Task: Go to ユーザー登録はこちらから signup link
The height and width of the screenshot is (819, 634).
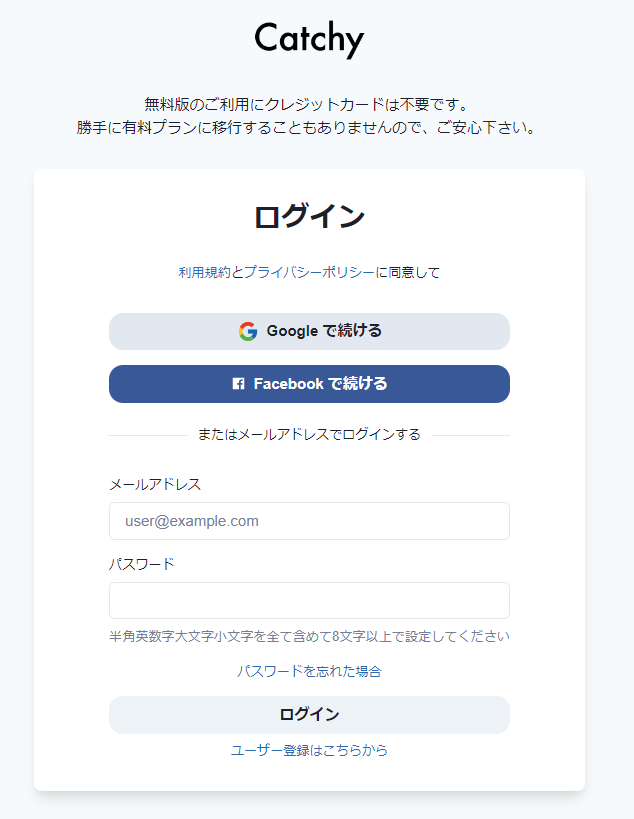Action: point(309,750)
